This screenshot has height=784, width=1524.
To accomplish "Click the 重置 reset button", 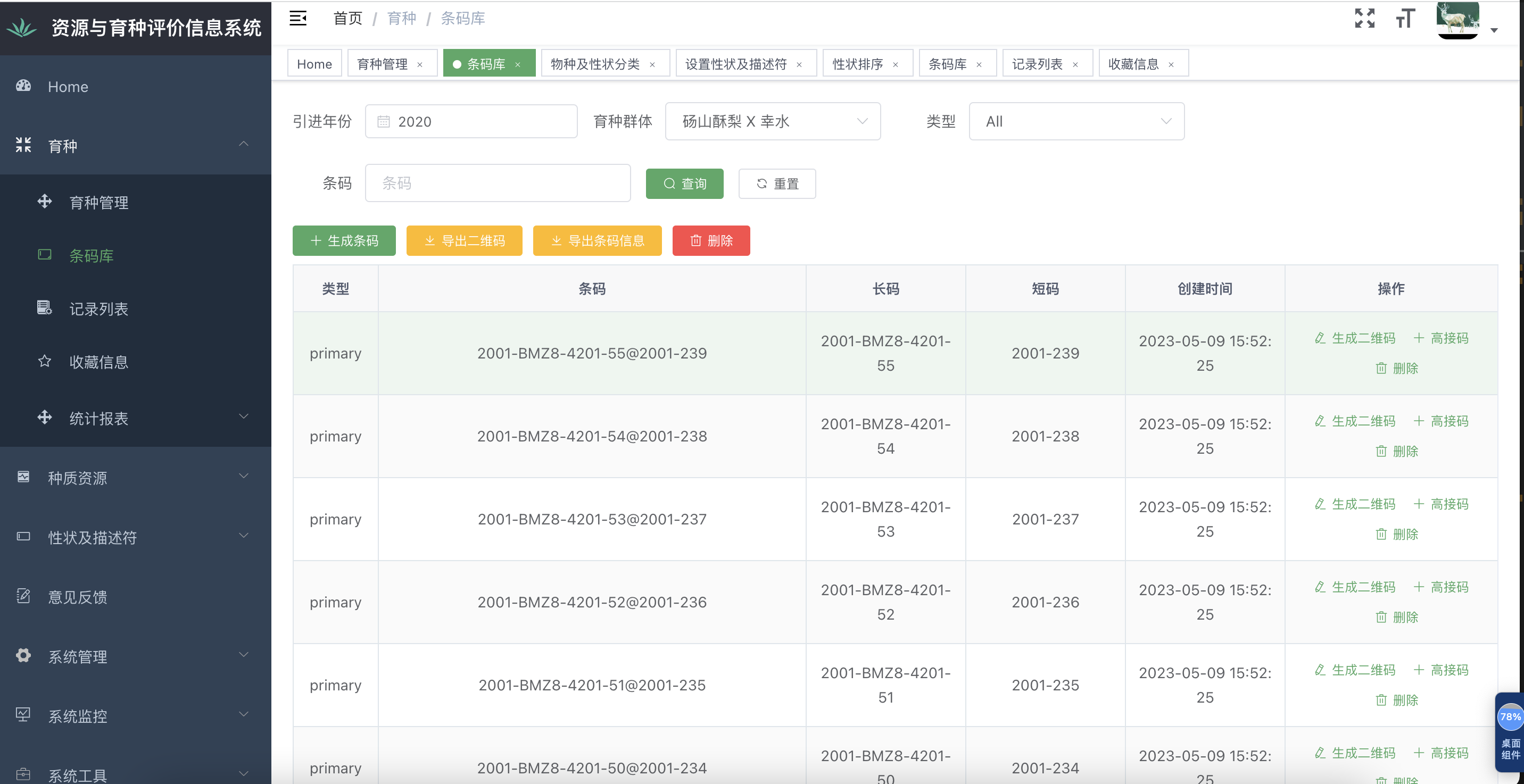I will [777, 184].
